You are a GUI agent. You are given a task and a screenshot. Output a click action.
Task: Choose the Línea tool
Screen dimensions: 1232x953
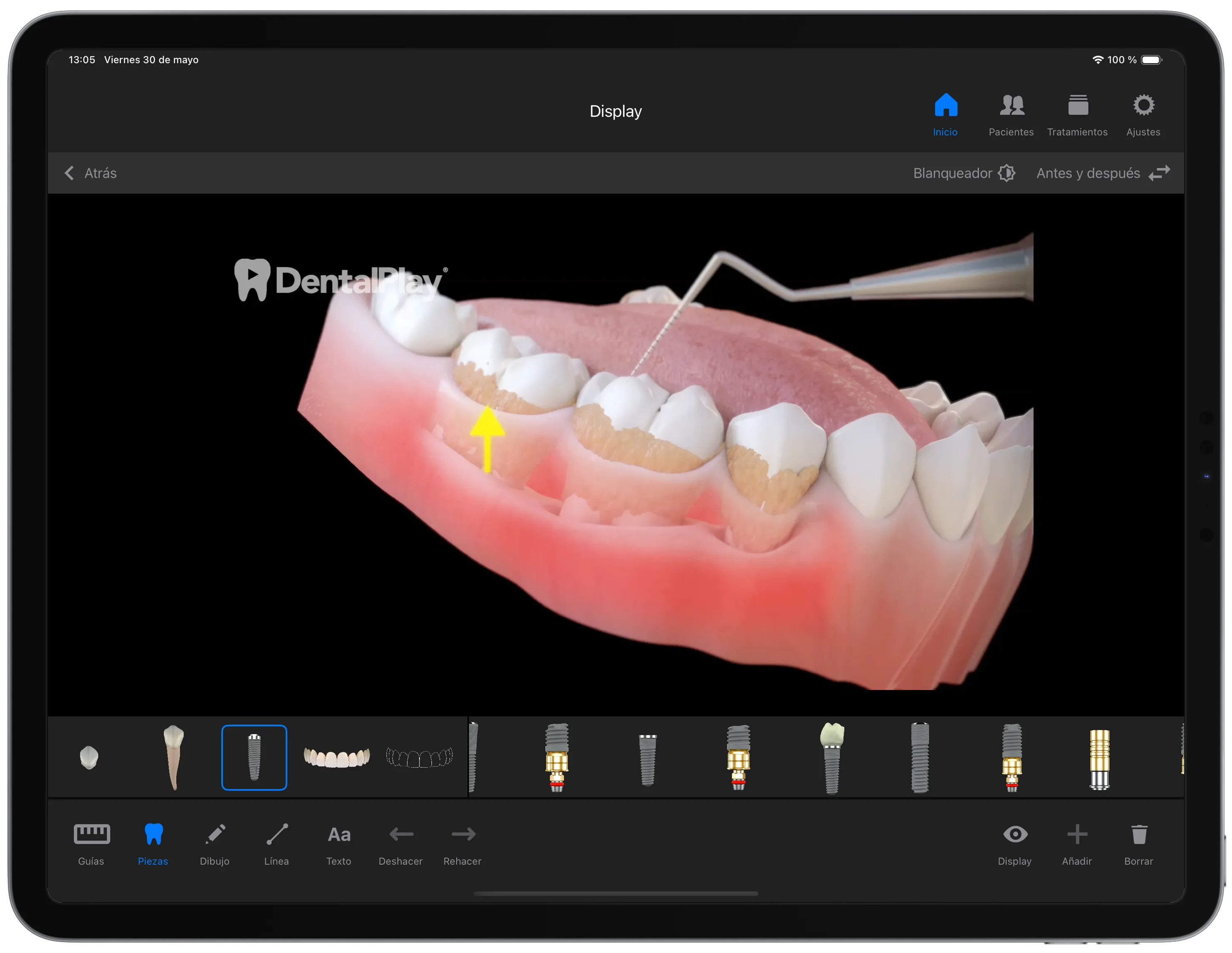tap(276, 844)
